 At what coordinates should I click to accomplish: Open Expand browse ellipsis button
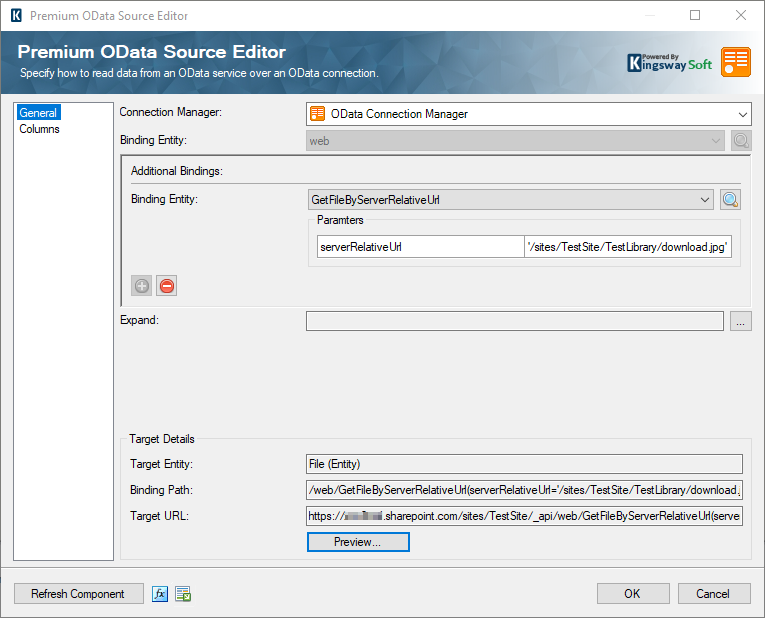point(740,321)
